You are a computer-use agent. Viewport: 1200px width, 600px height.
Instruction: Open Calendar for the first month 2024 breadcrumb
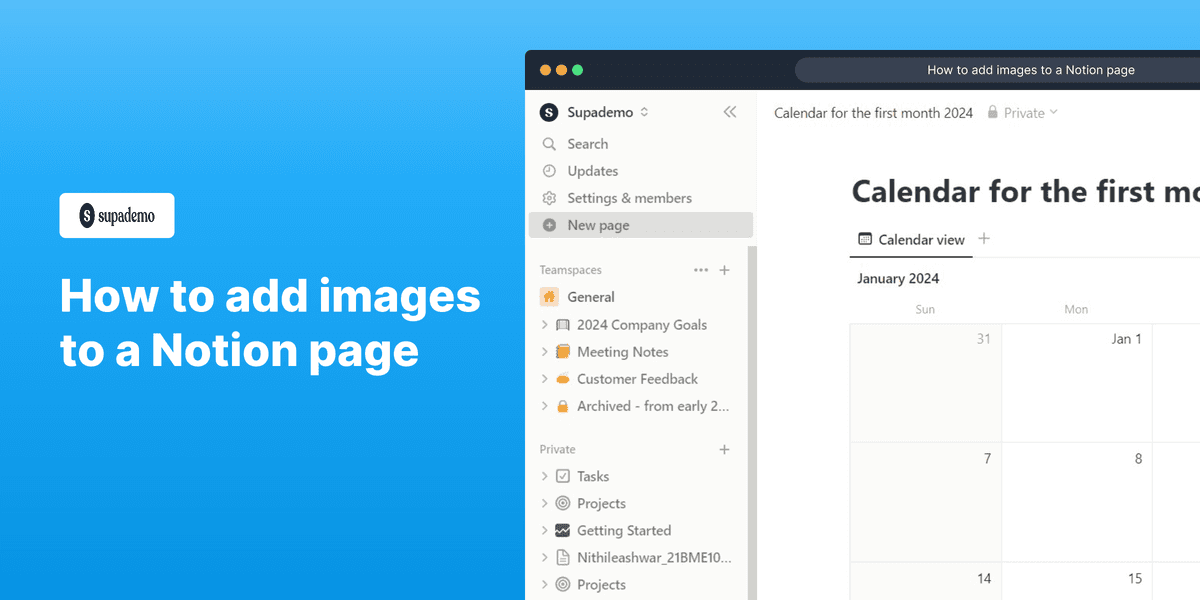pyautogui.click(x=873, y=113)
